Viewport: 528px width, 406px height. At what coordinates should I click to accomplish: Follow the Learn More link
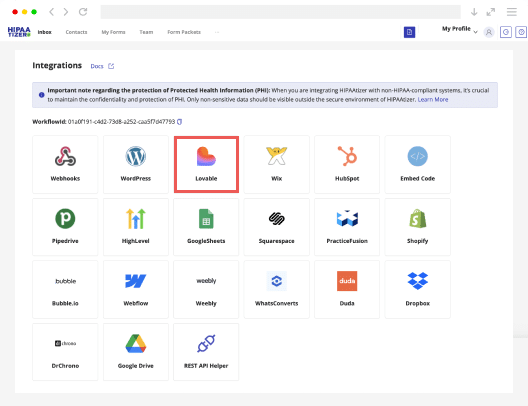(x=433, y=100)
